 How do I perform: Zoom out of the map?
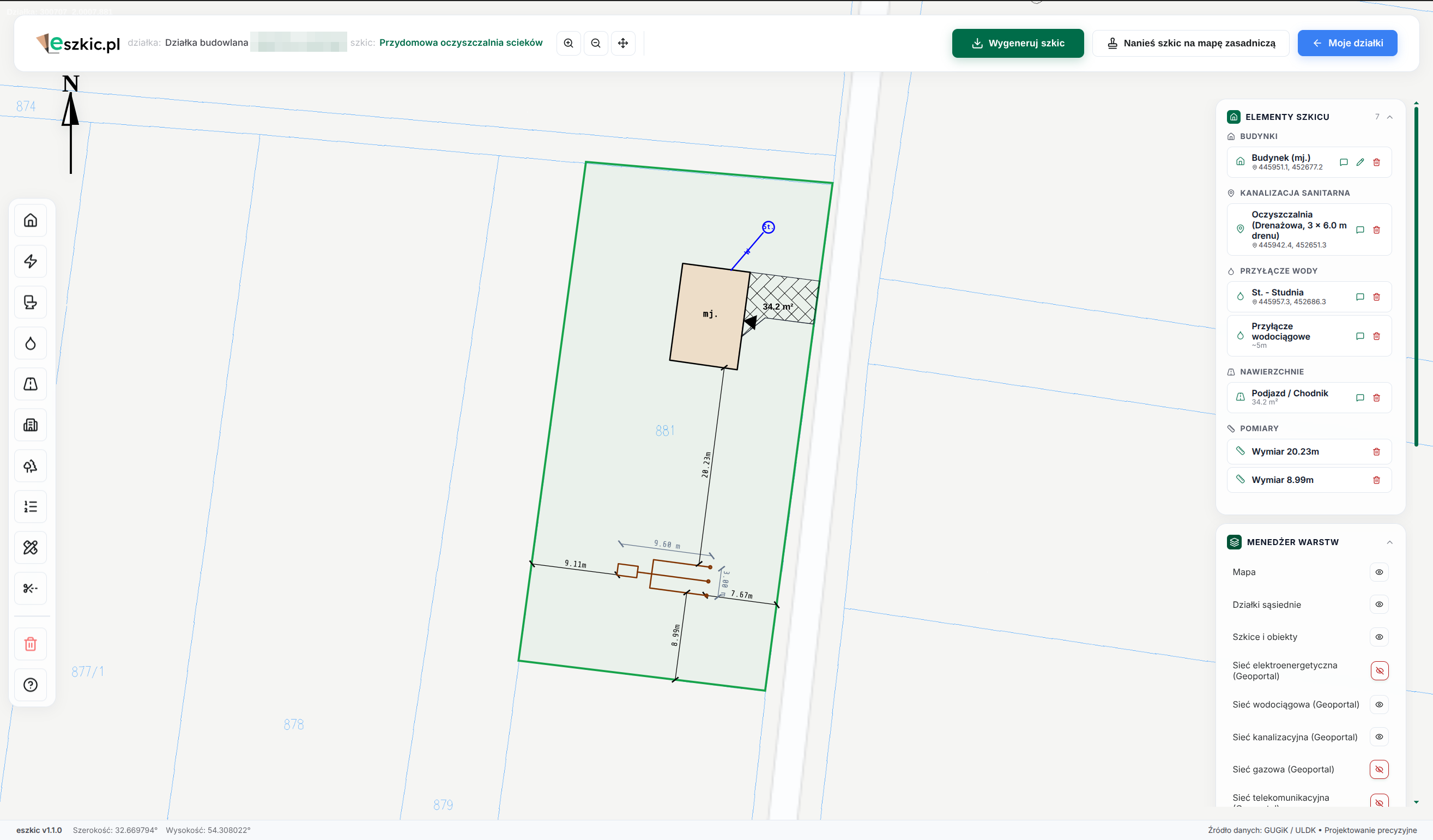click(596, 43)
